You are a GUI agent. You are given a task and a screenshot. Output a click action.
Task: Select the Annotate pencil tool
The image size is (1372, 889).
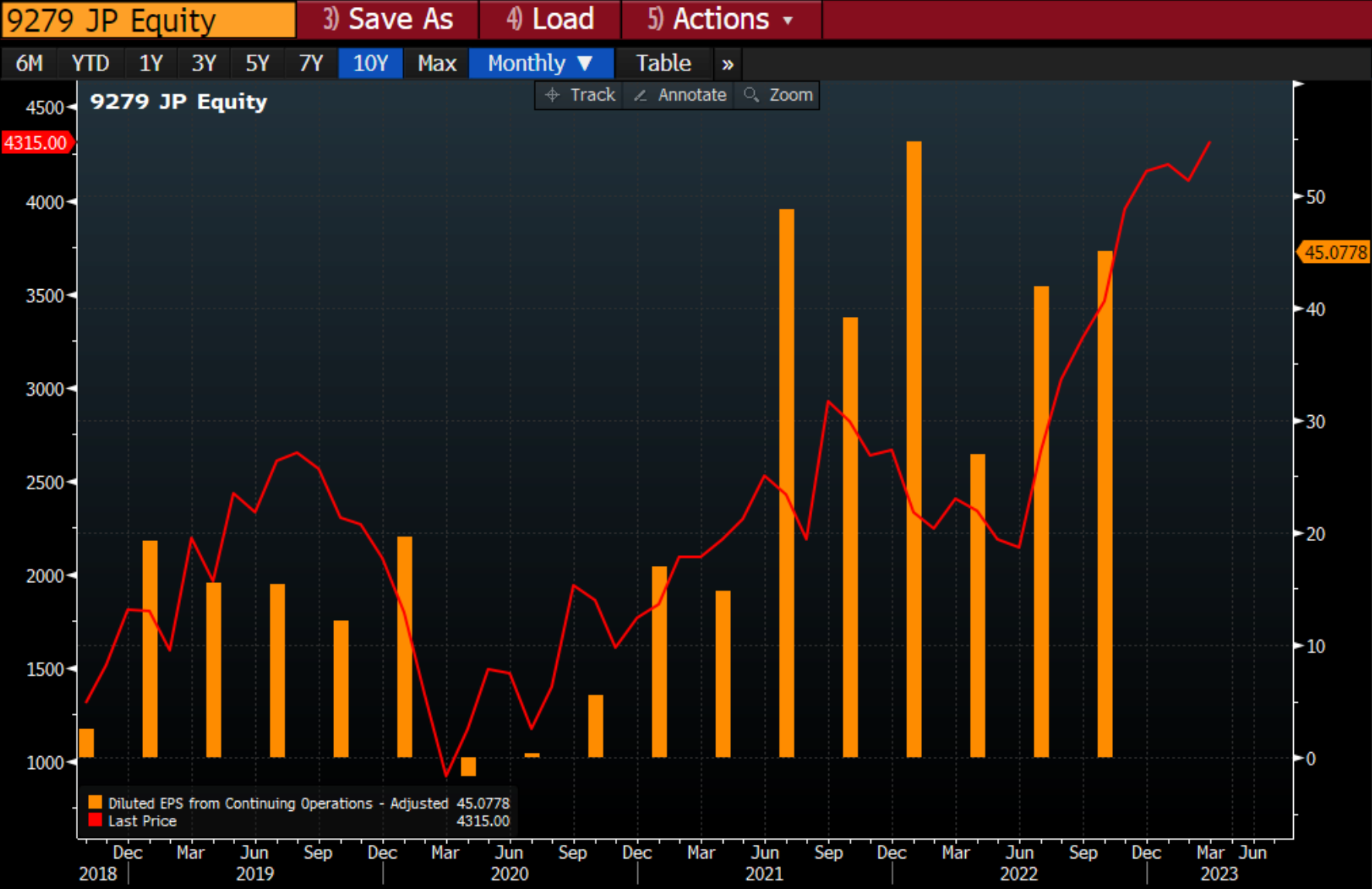coord(640,95)
